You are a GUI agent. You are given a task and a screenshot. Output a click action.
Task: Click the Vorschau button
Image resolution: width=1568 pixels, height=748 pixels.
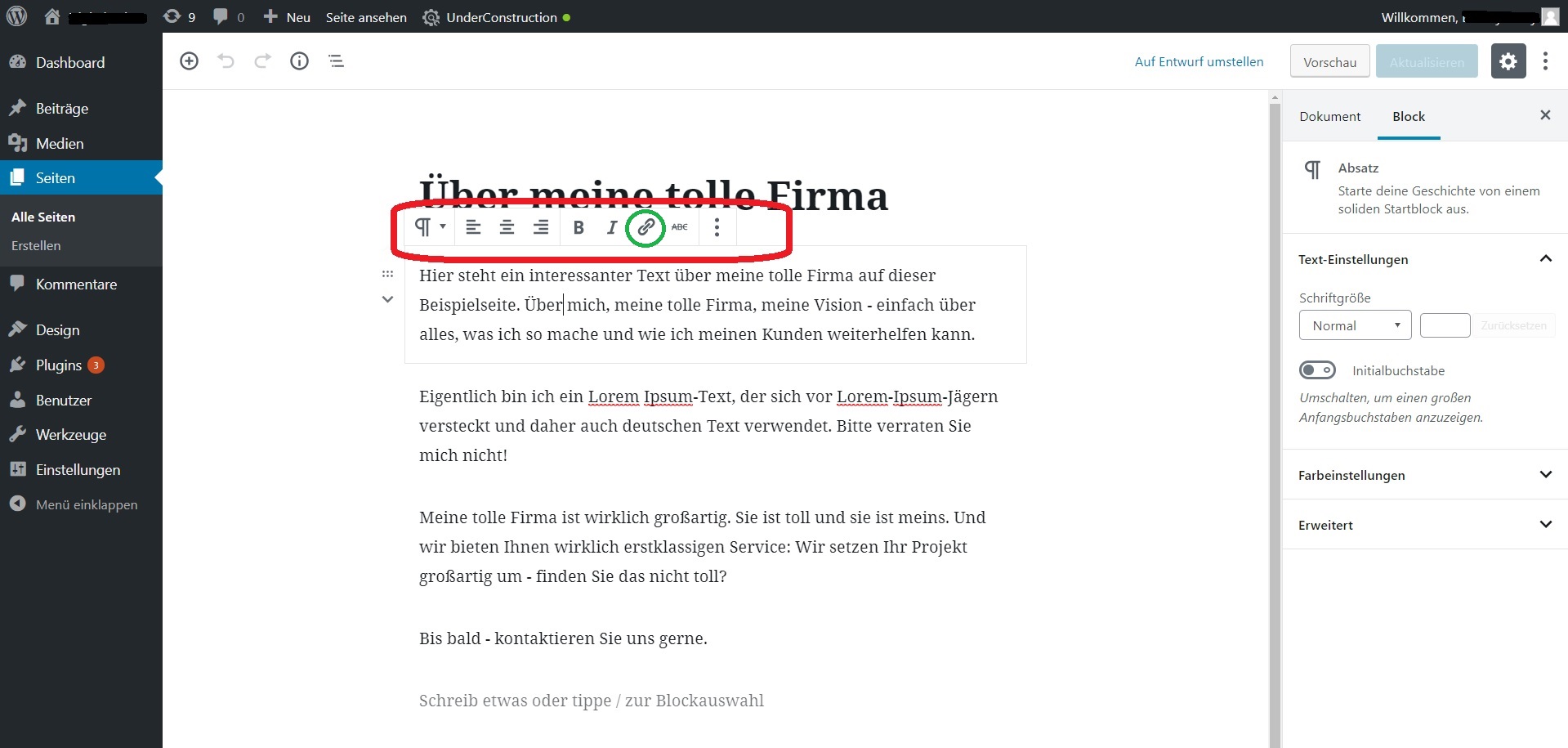pos(1329,62)
